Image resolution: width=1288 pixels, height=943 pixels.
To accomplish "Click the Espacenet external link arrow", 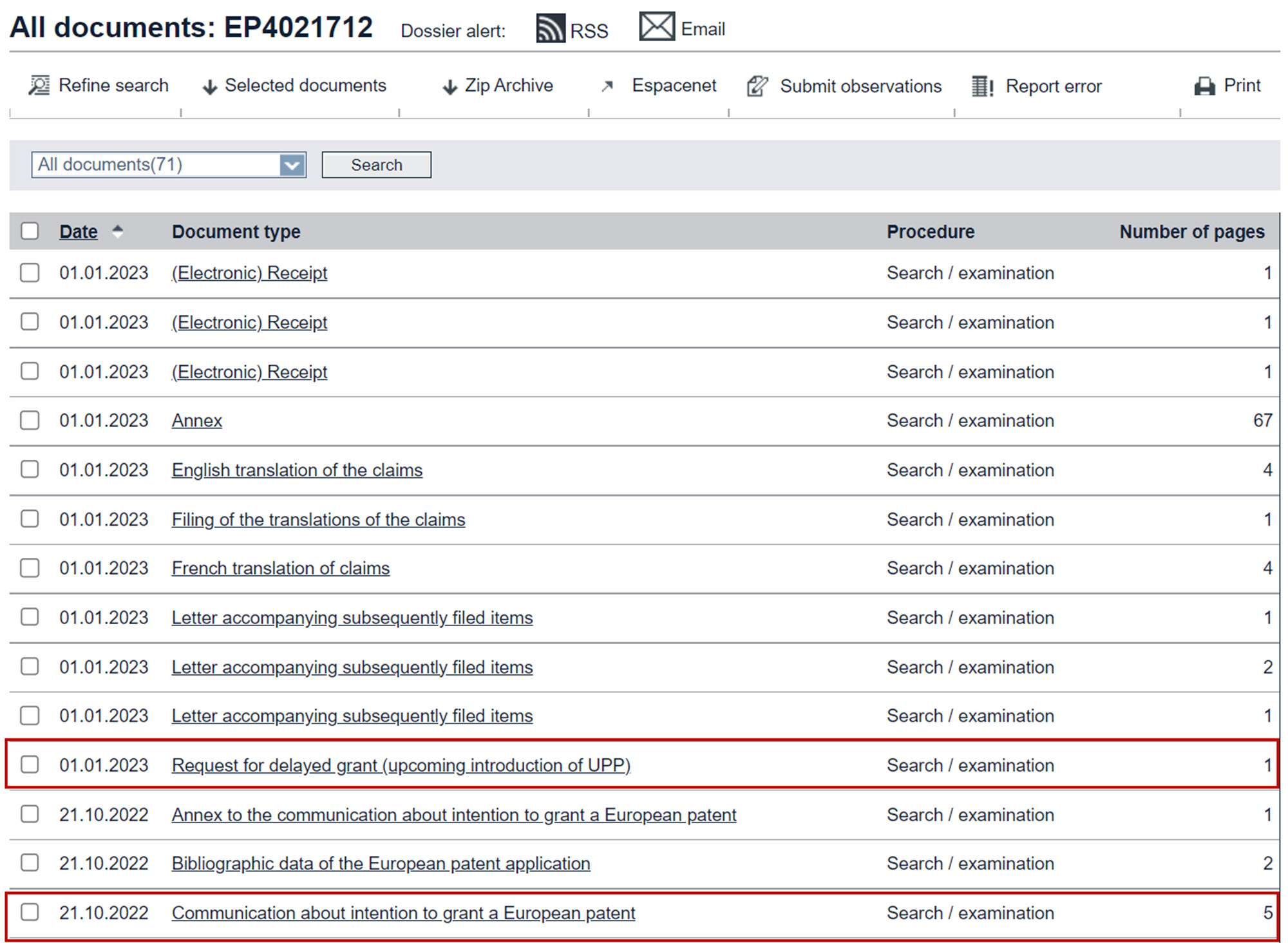I will [607, 86].
